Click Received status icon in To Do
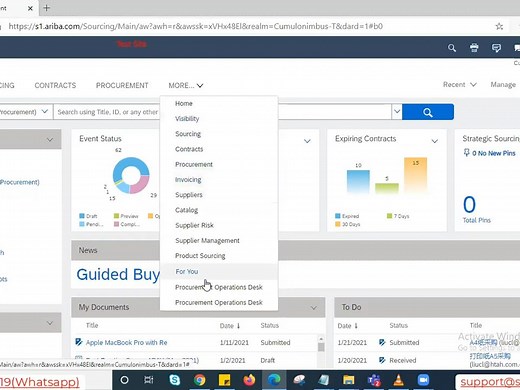This screenshot has height=390, width=520. point(382,360)
